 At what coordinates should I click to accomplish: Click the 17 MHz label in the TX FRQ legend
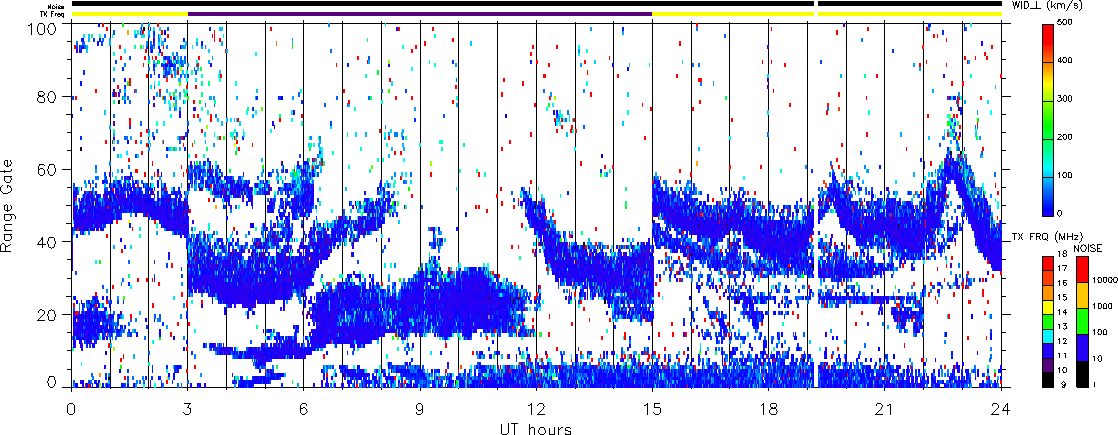(x=1063, y=268)
